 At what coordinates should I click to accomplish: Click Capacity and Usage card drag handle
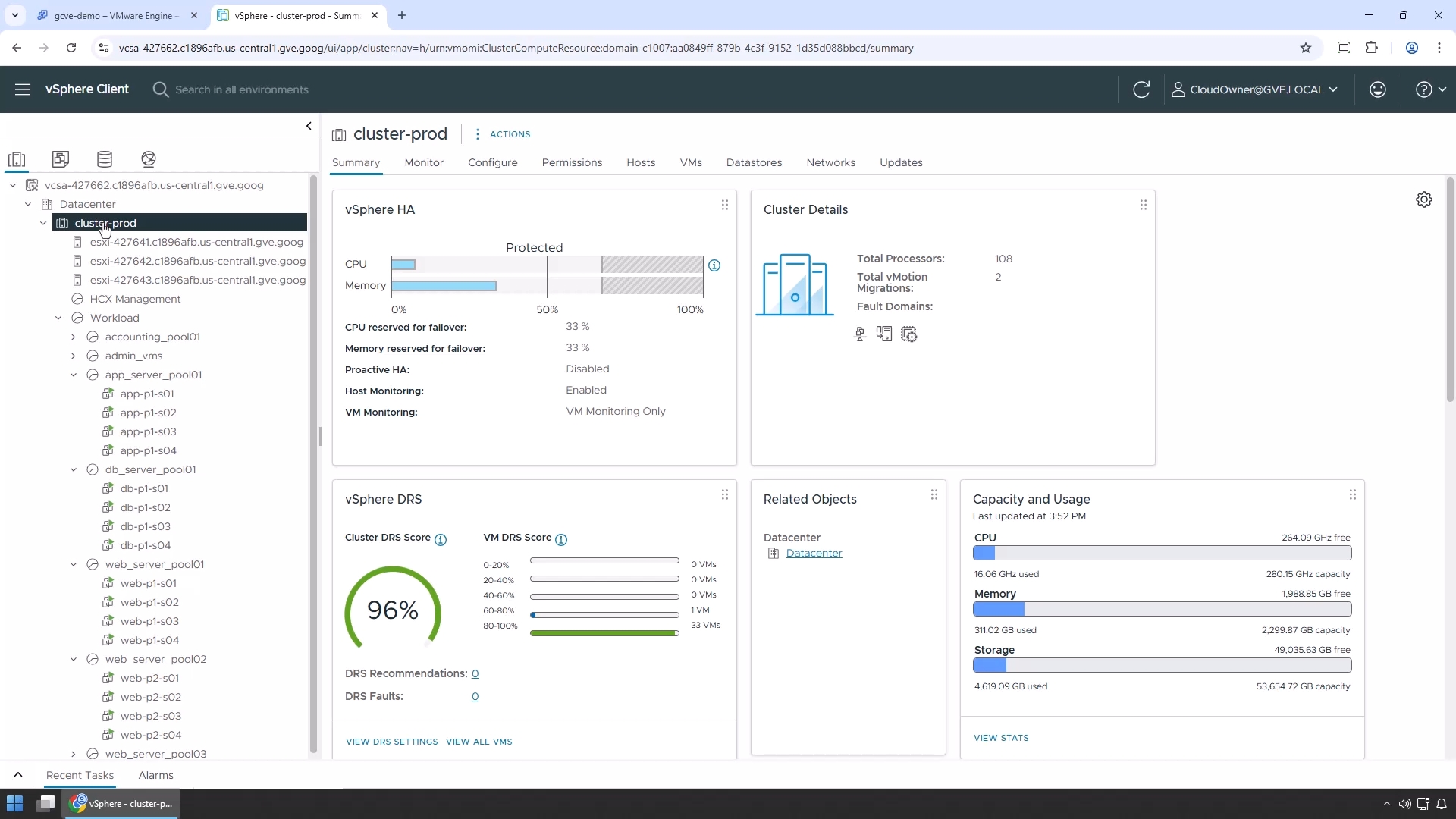click(1353, 494)
